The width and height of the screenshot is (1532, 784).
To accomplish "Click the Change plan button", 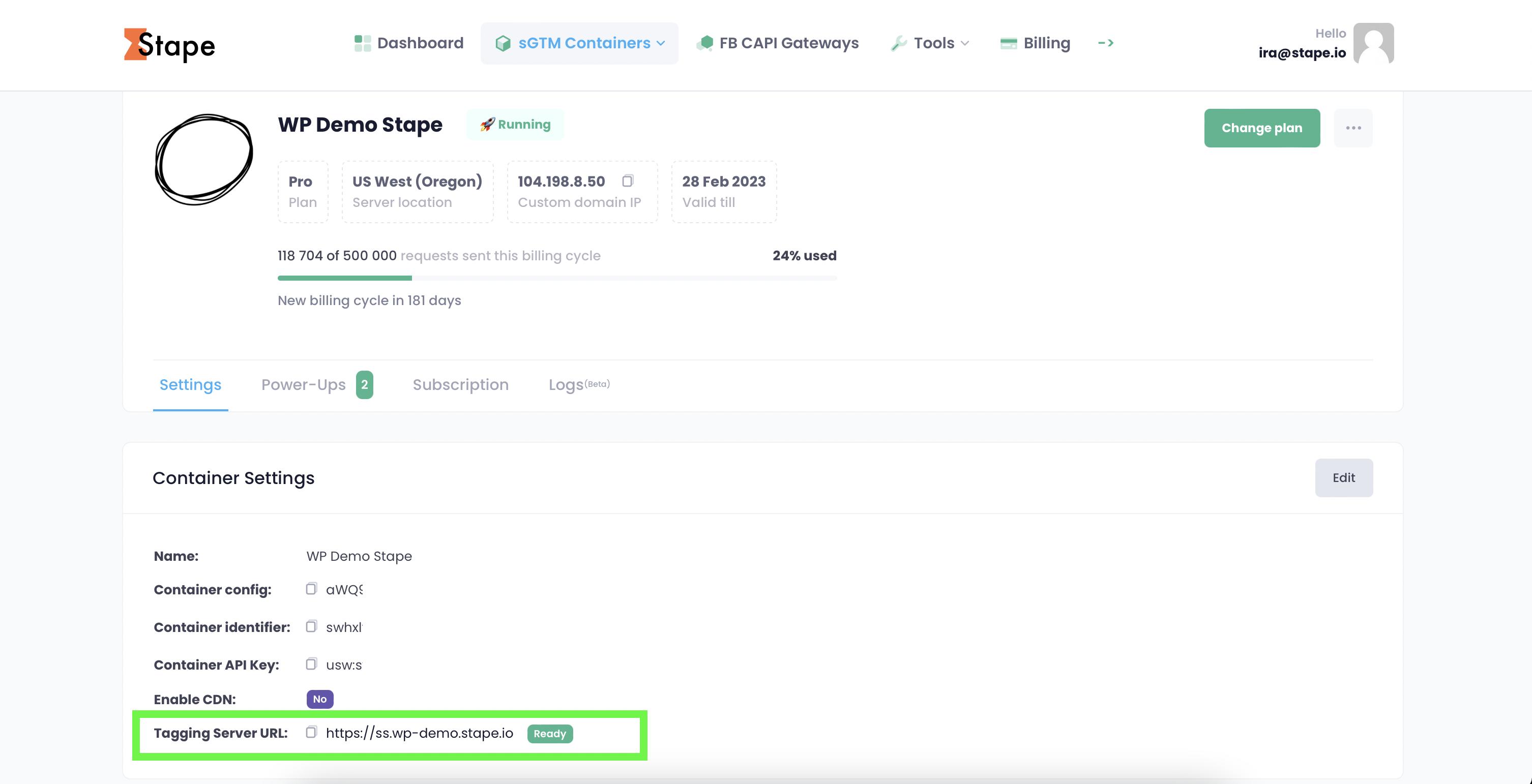I will click(x=1262, y=128).
